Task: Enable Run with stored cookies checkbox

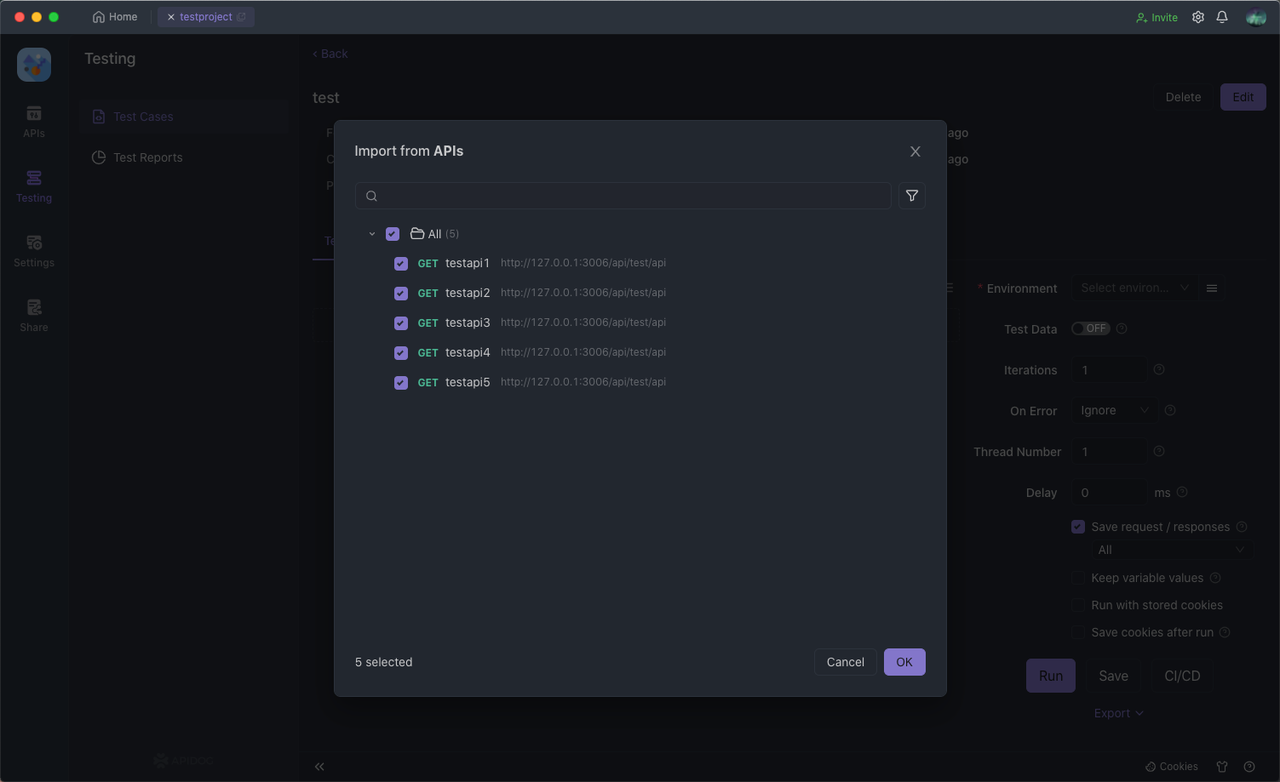Action: pos(1078,605)
